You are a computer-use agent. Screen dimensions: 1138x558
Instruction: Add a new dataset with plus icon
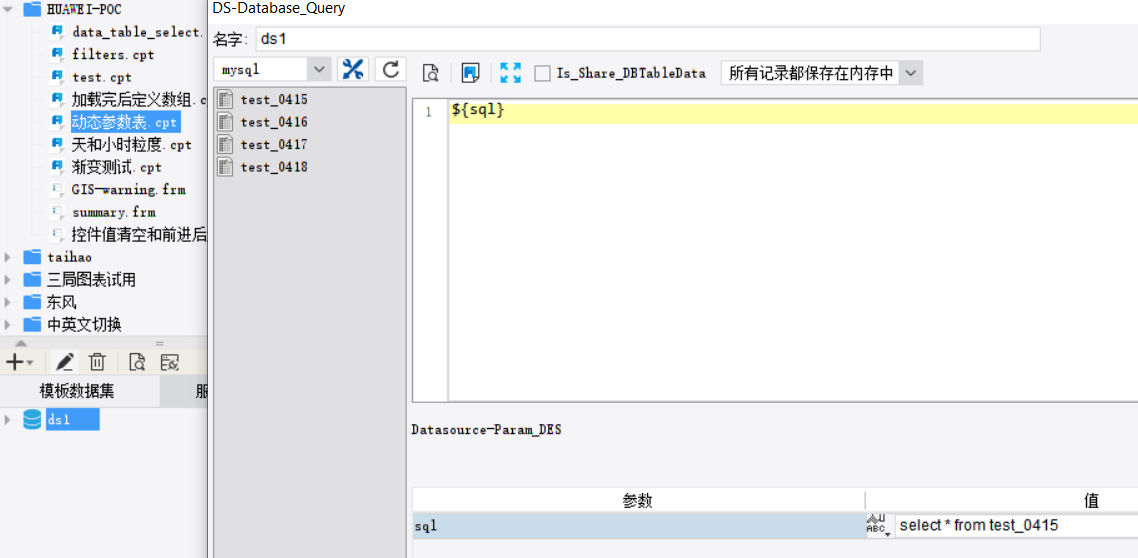pyautogui.click(x=19, y=361)
